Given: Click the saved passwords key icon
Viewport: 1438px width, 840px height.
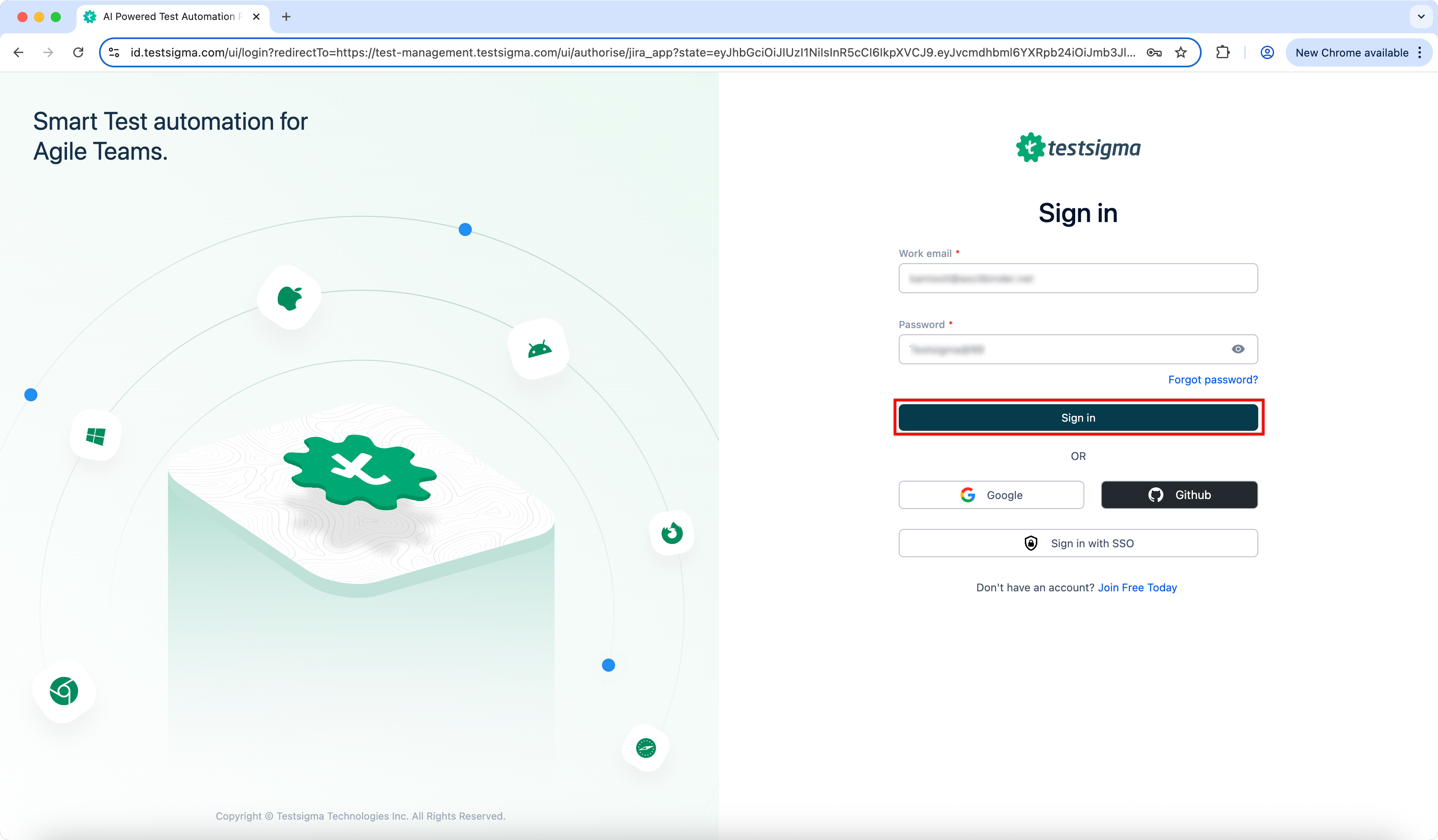Looking at the screenshot, I should point(1154,52).
